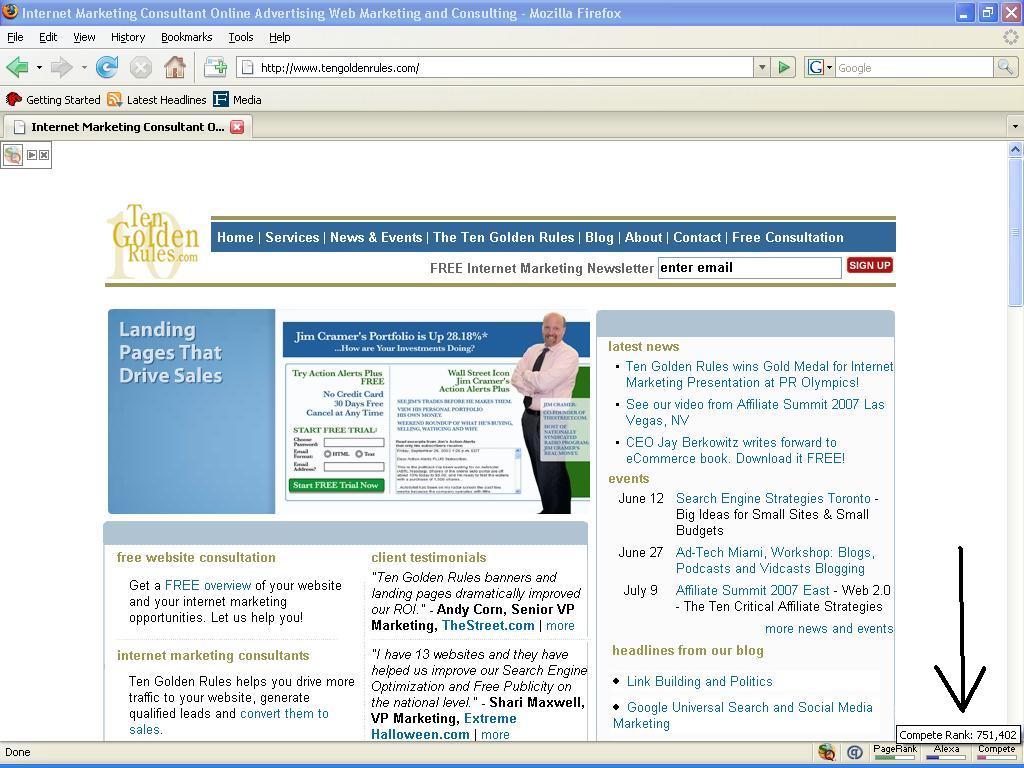Click the green Go arrow beside address bar

784,67
